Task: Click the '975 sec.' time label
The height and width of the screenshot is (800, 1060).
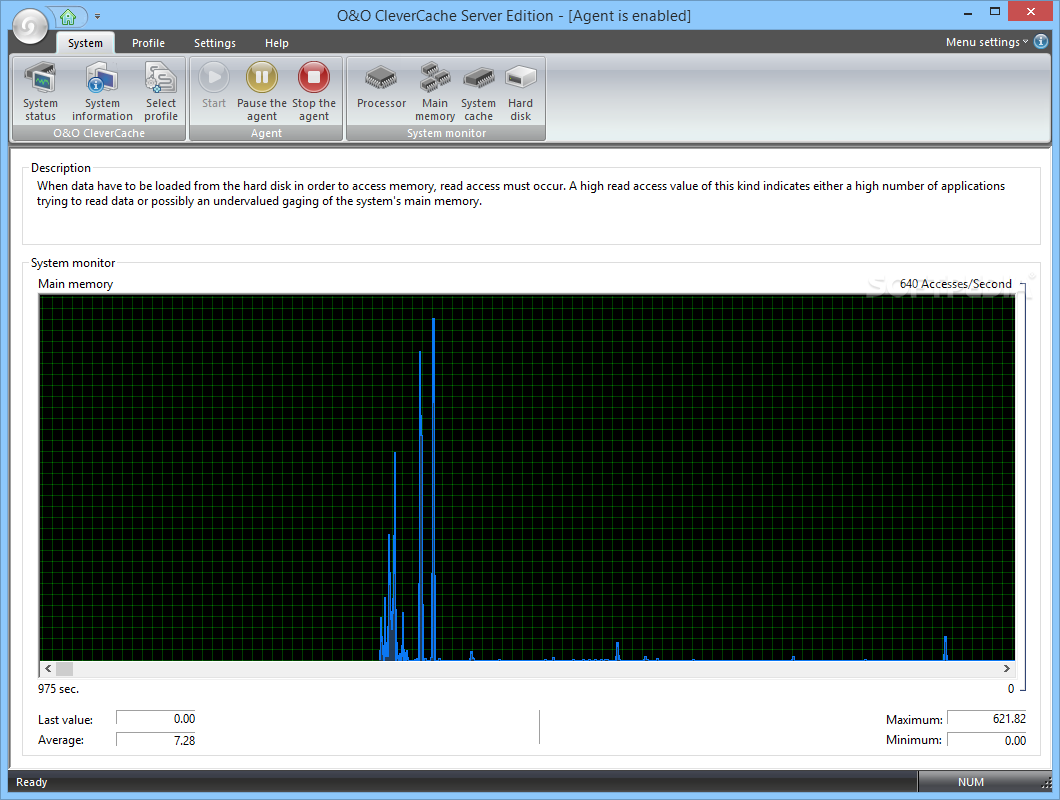Action: pyautogui.click(x=58, y=689)
